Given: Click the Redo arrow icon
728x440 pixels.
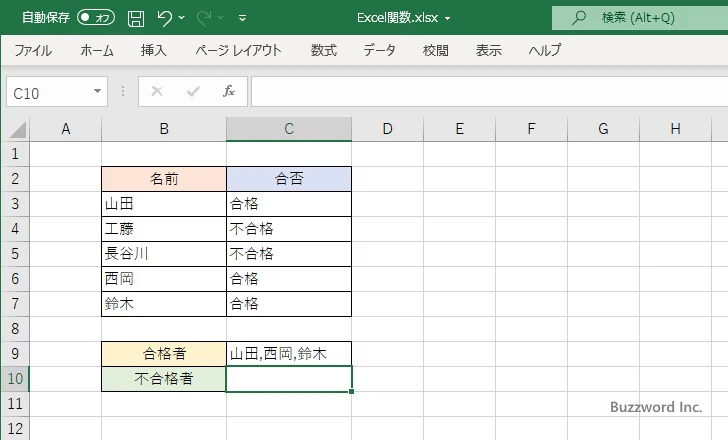Looking at the screenshot, I should click(x=204, y=18).
